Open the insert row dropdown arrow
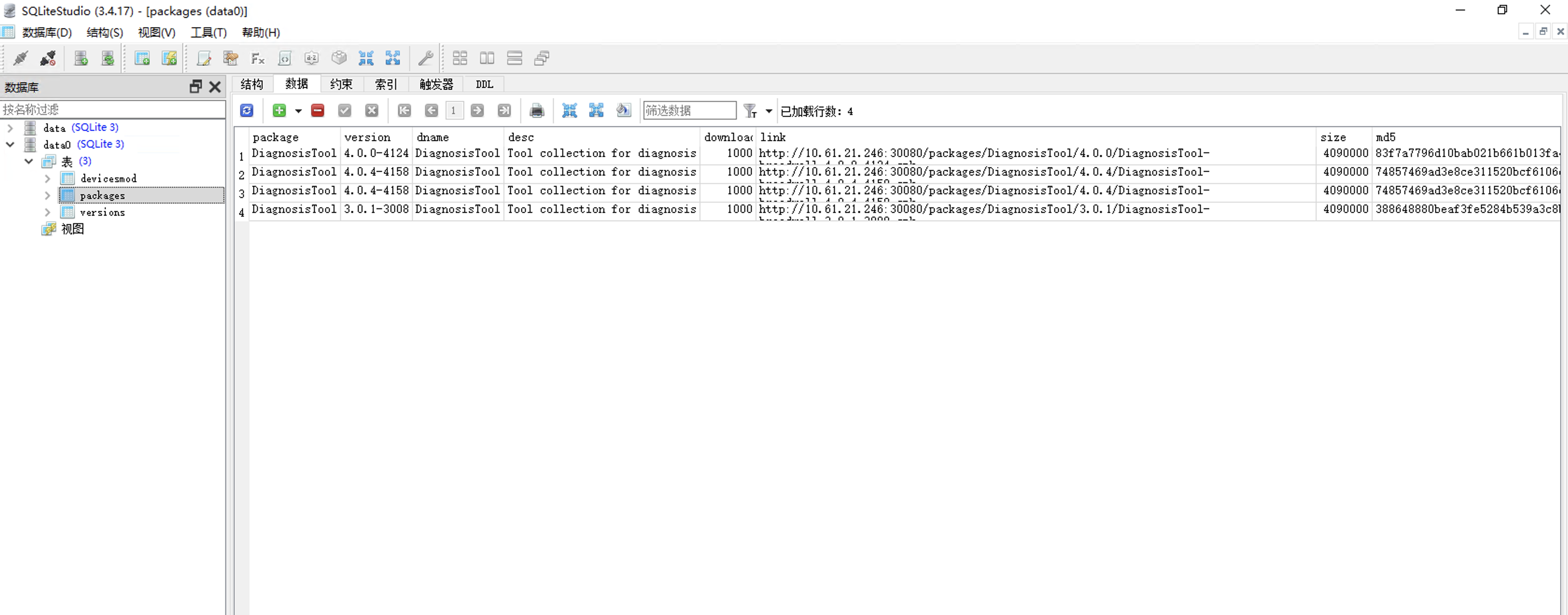Screen dimensions: 1568x615 coord(298,112)
